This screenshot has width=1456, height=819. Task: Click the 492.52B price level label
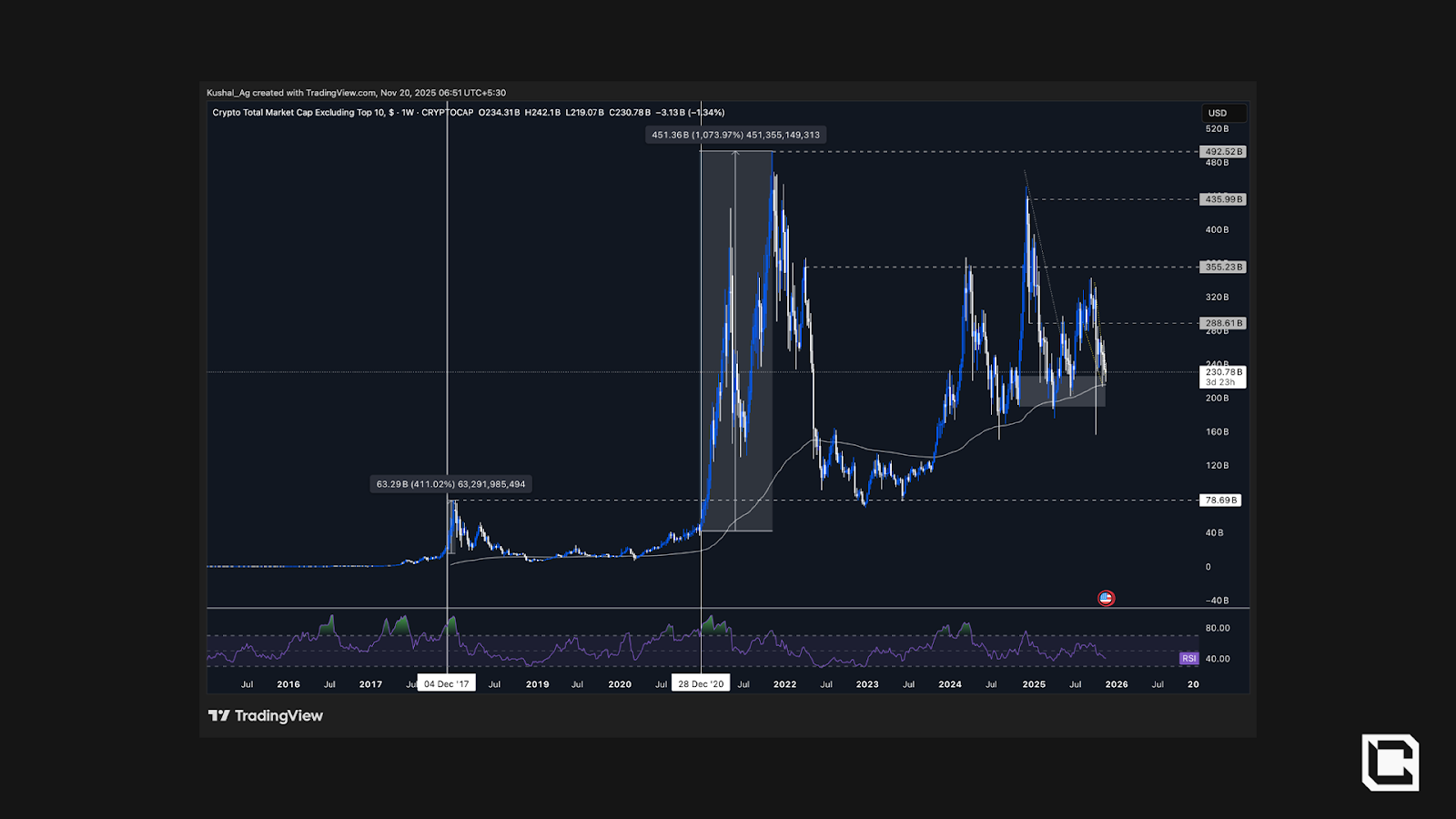(1223, 152)
